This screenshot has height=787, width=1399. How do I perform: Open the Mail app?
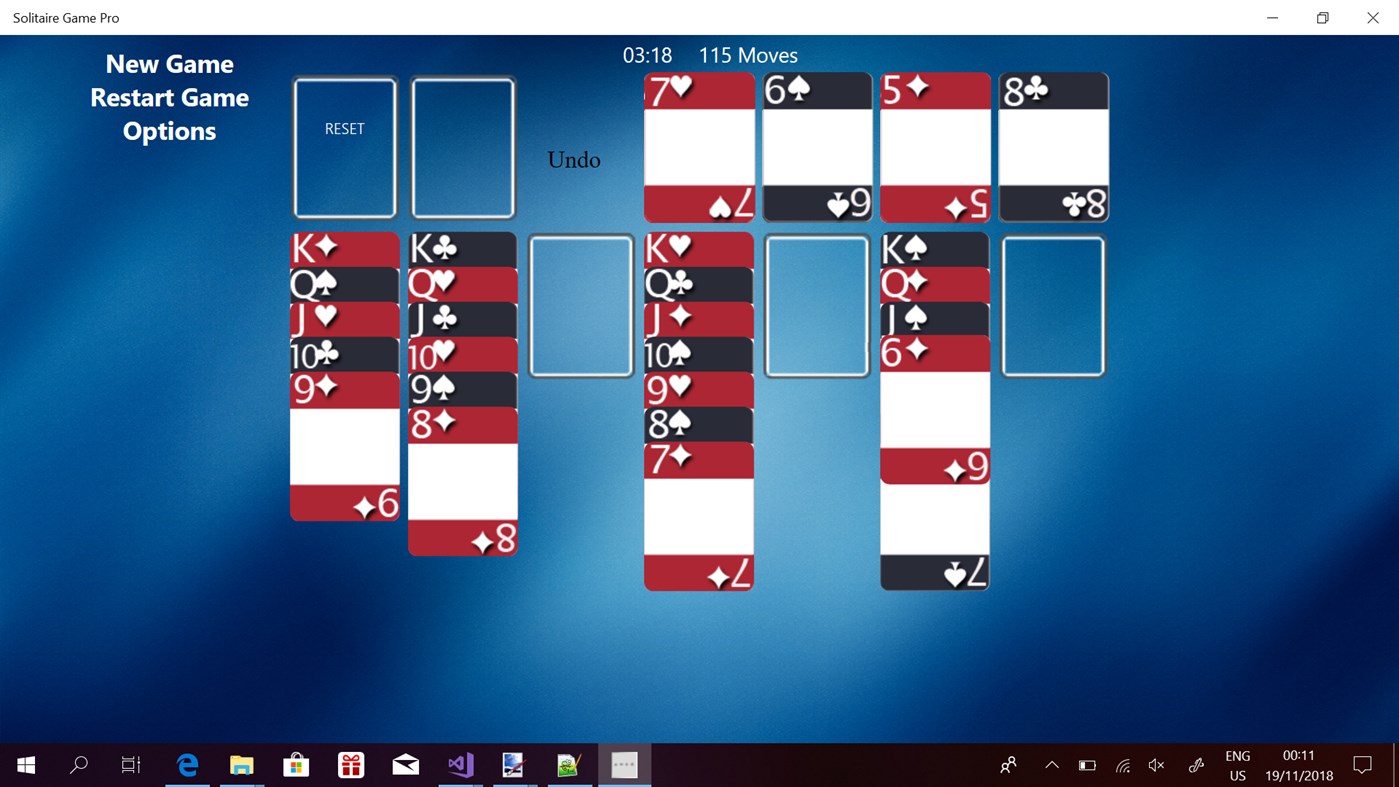tap(405, 763)
